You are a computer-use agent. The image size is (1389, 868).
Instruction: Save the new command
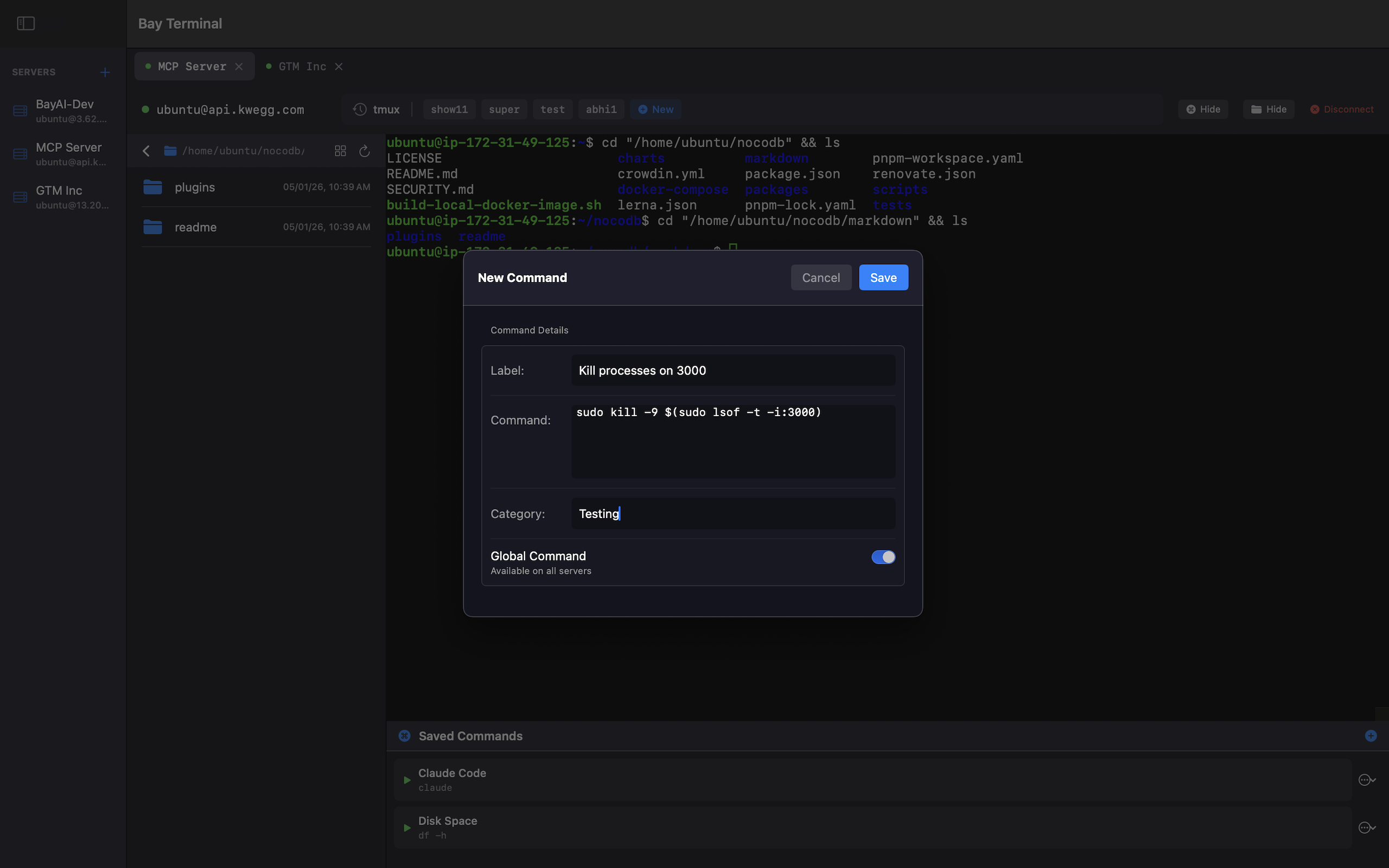pos(883,277)
